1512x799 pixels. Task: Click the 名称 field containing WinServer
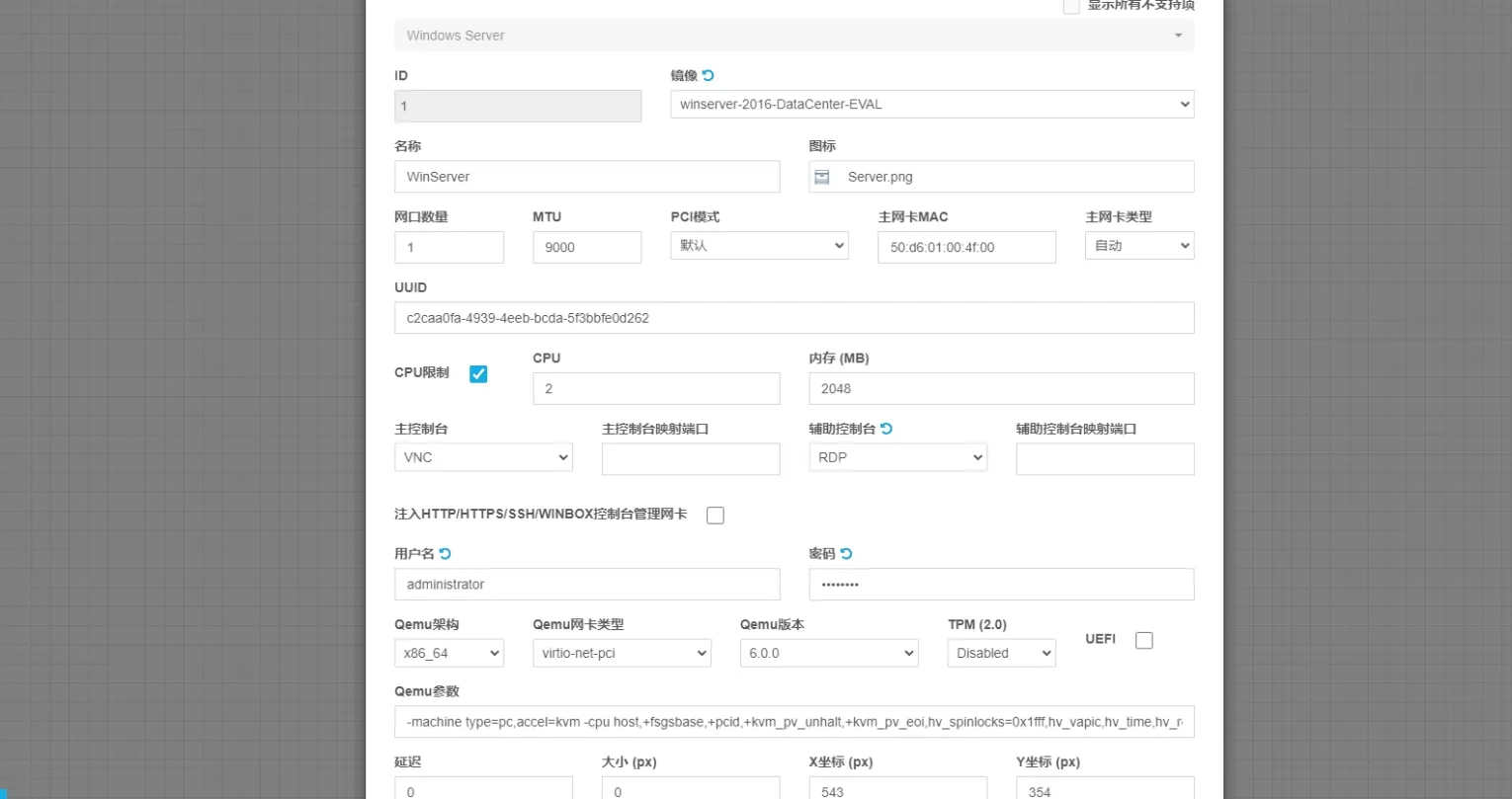[587, 177]
